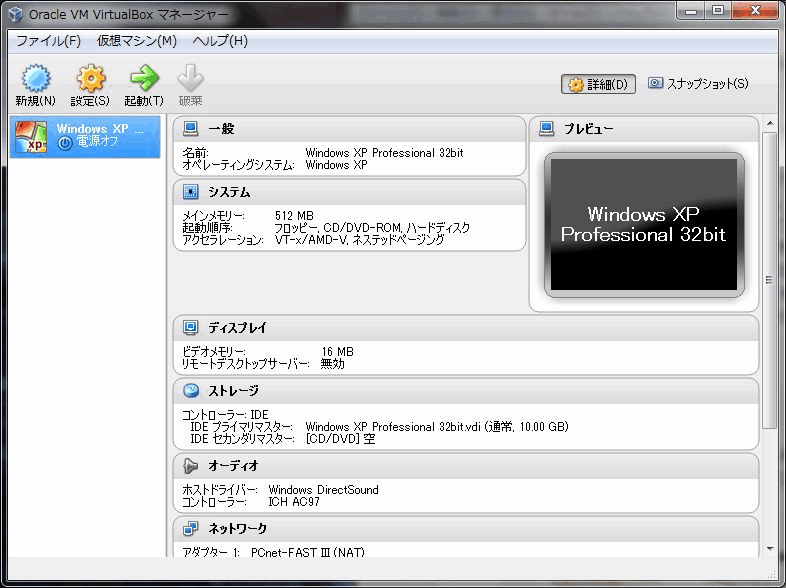Click the 一般 section monitor icon

[x=190, y=129]
